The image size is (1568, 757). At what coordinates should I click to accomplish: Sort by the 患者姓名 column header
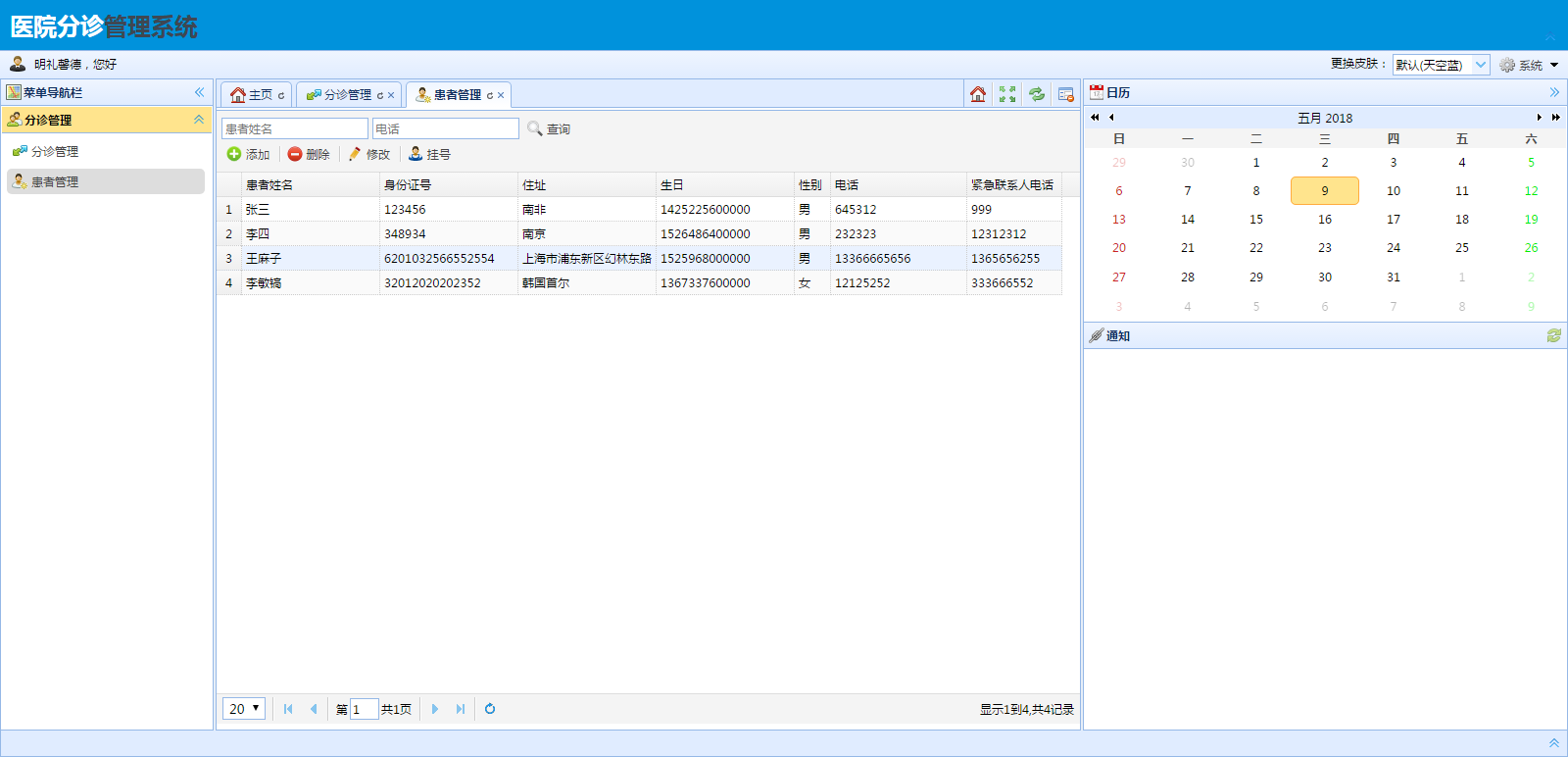click(310, 184)
